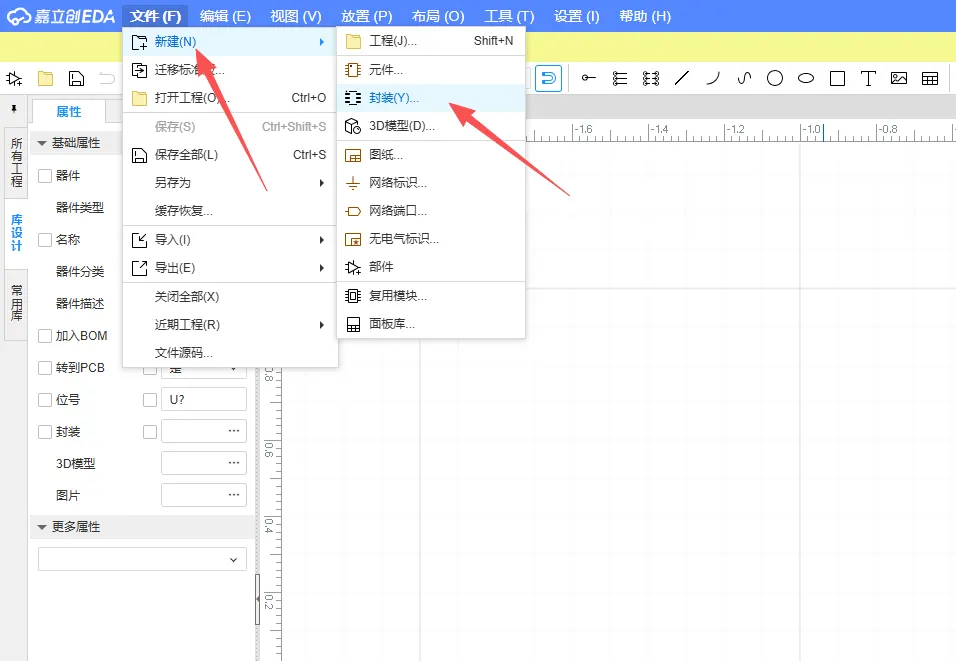
Task: Choose 部件 from the submenu
Action: (430, 267)
